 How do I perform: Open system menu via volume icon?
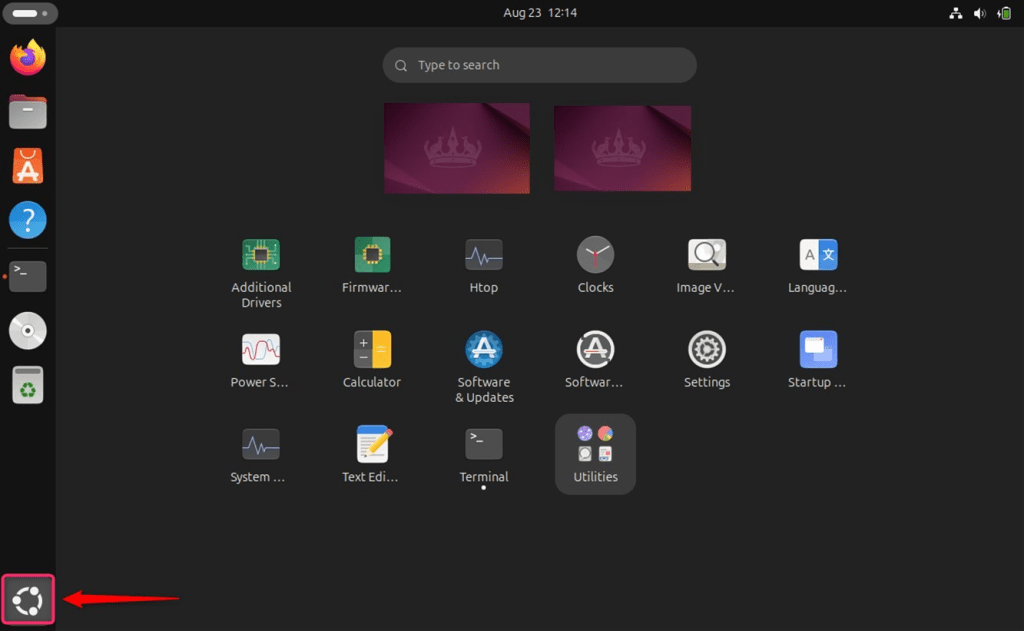click(x=979, y=13)
